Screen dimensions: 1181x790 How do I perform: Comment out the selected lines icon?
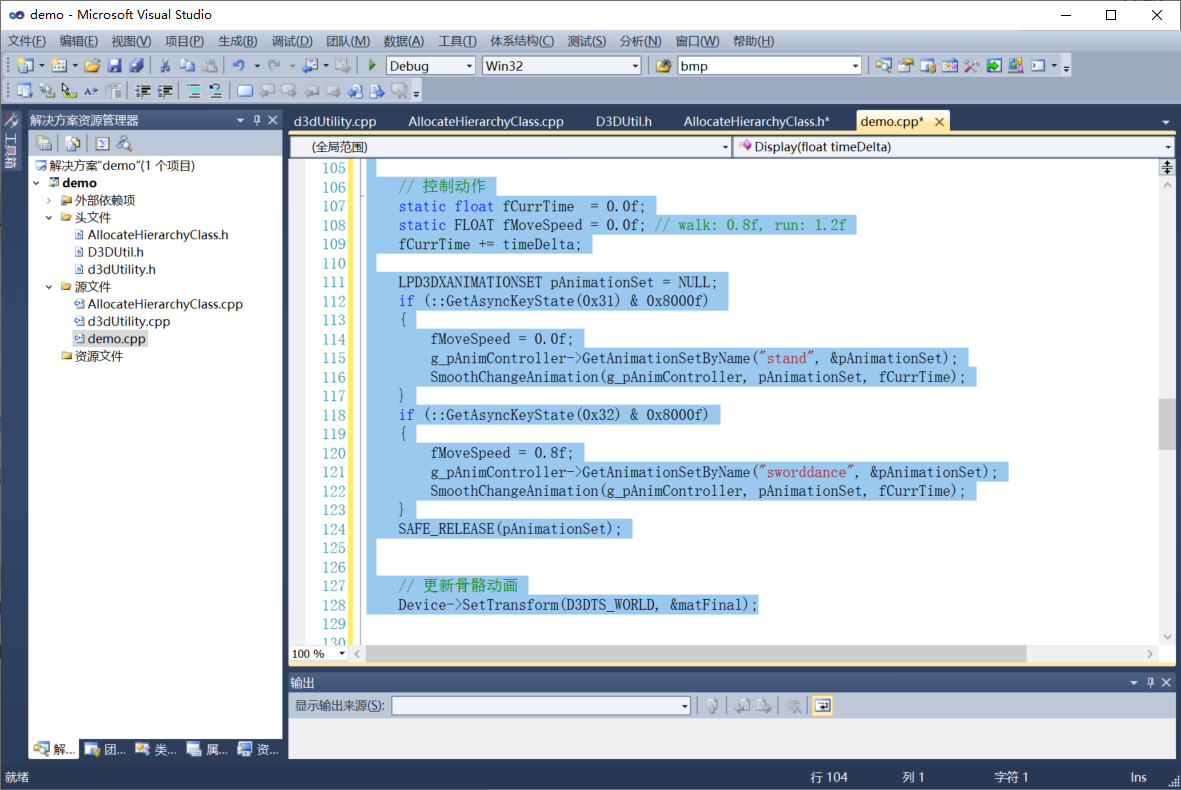[x=194, y=91]
